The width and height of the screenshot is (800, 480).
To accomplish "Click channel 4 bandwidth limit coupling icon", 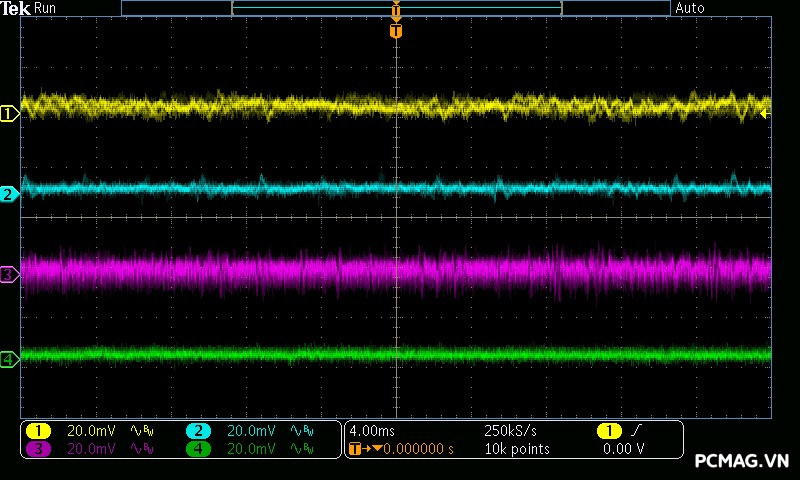I will [302, 449].
